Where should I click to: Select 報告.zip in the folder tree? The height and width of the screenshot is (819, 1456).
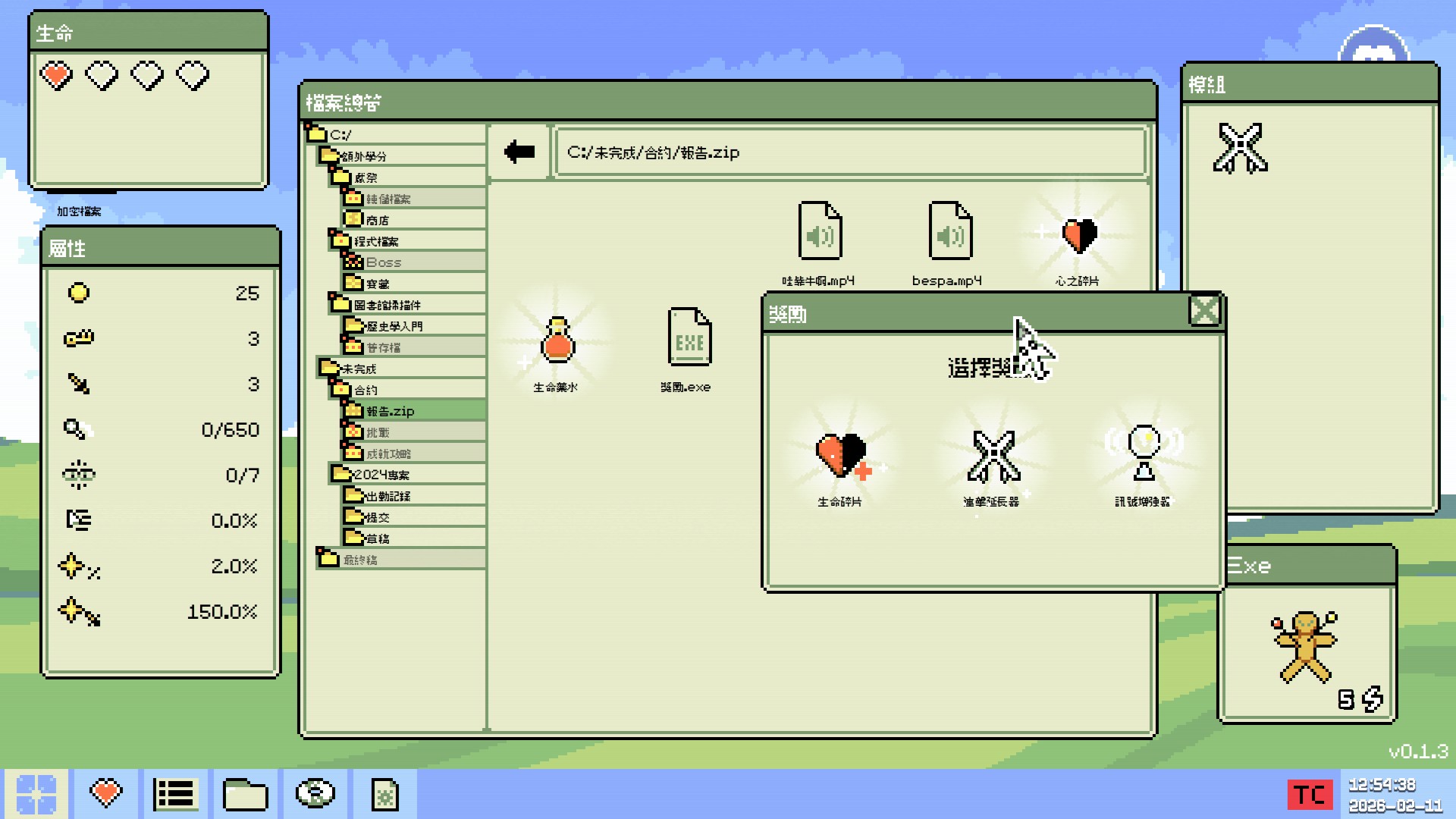coord(390,411)
